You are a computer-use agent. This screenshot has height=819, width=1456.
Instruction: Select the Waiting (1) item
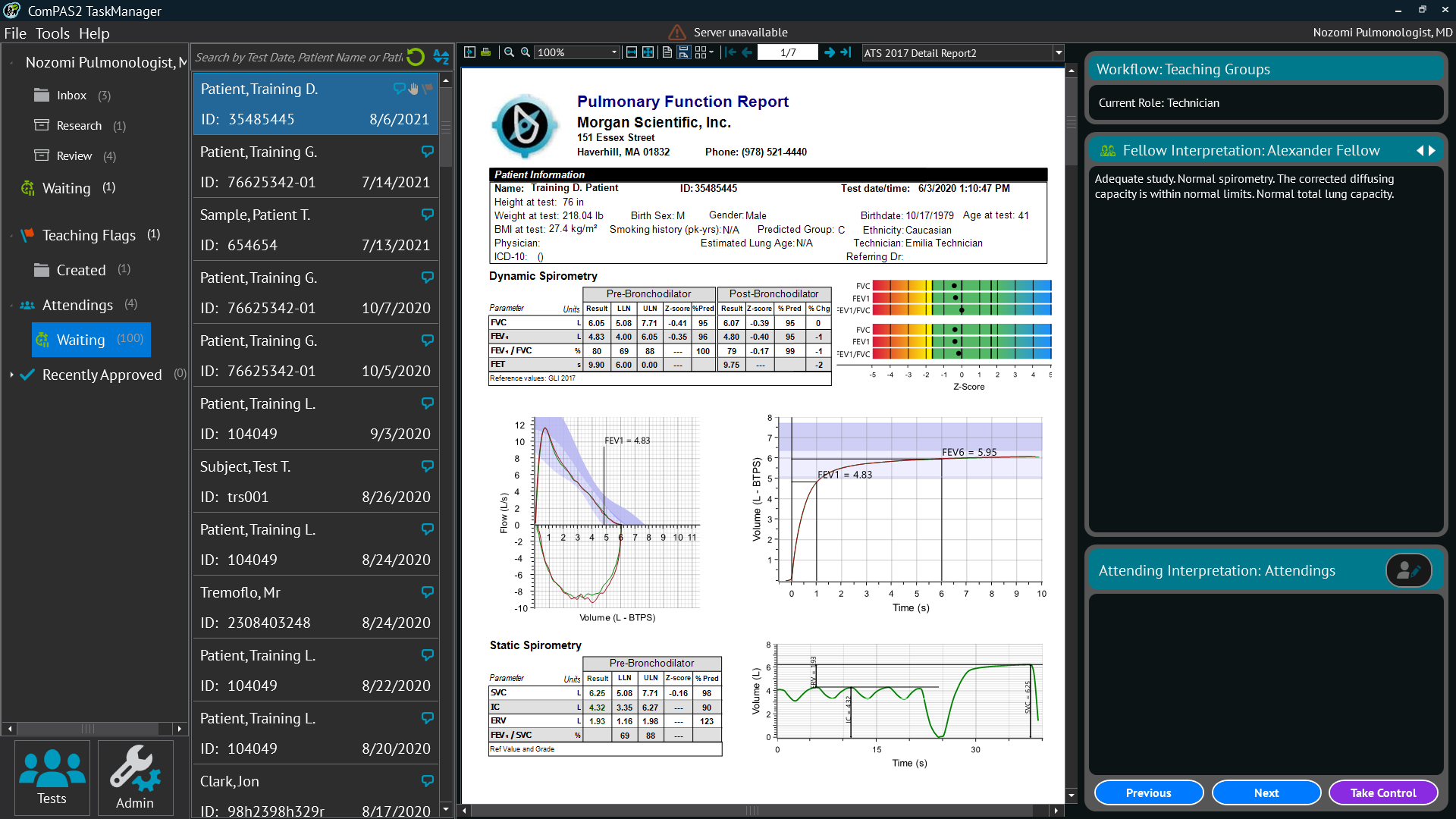pos(67,188)
